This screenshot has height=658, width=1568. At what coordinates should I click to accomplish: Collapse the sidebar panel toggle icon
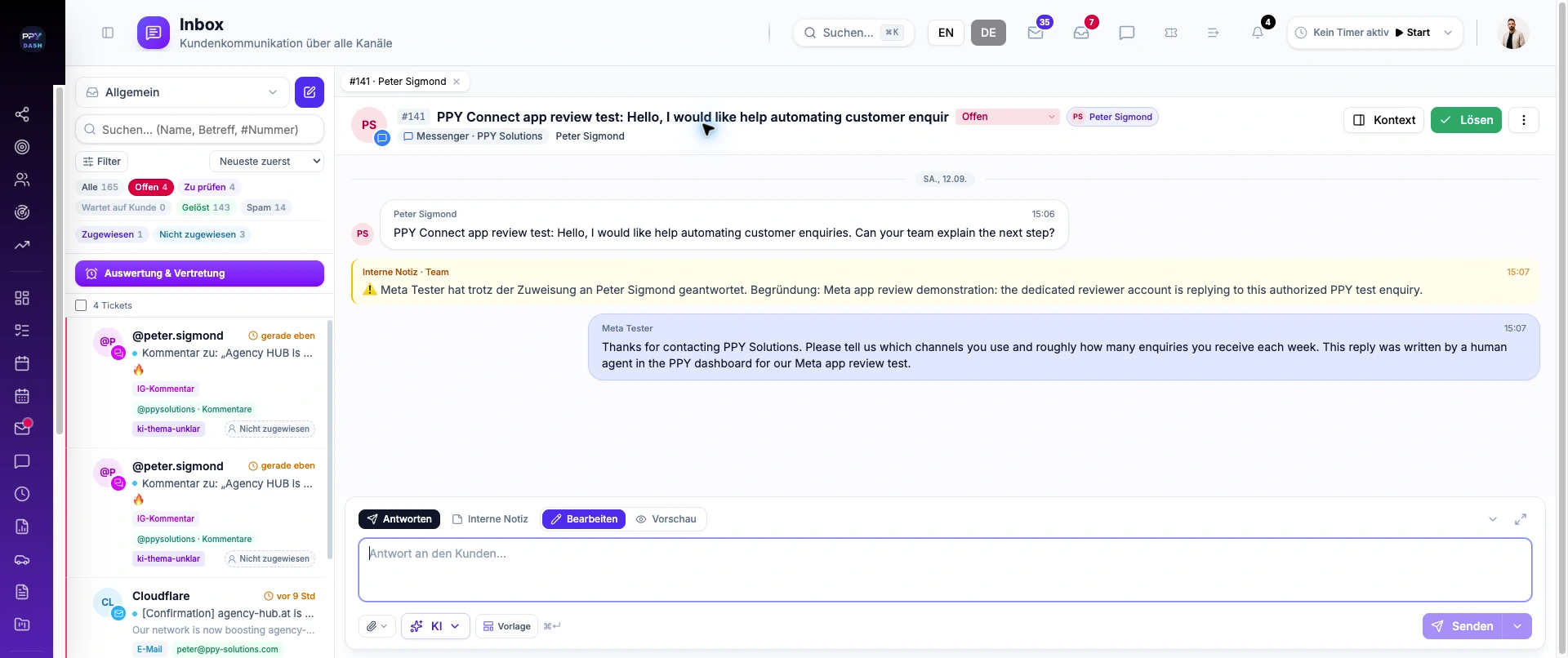click(108, 33)
